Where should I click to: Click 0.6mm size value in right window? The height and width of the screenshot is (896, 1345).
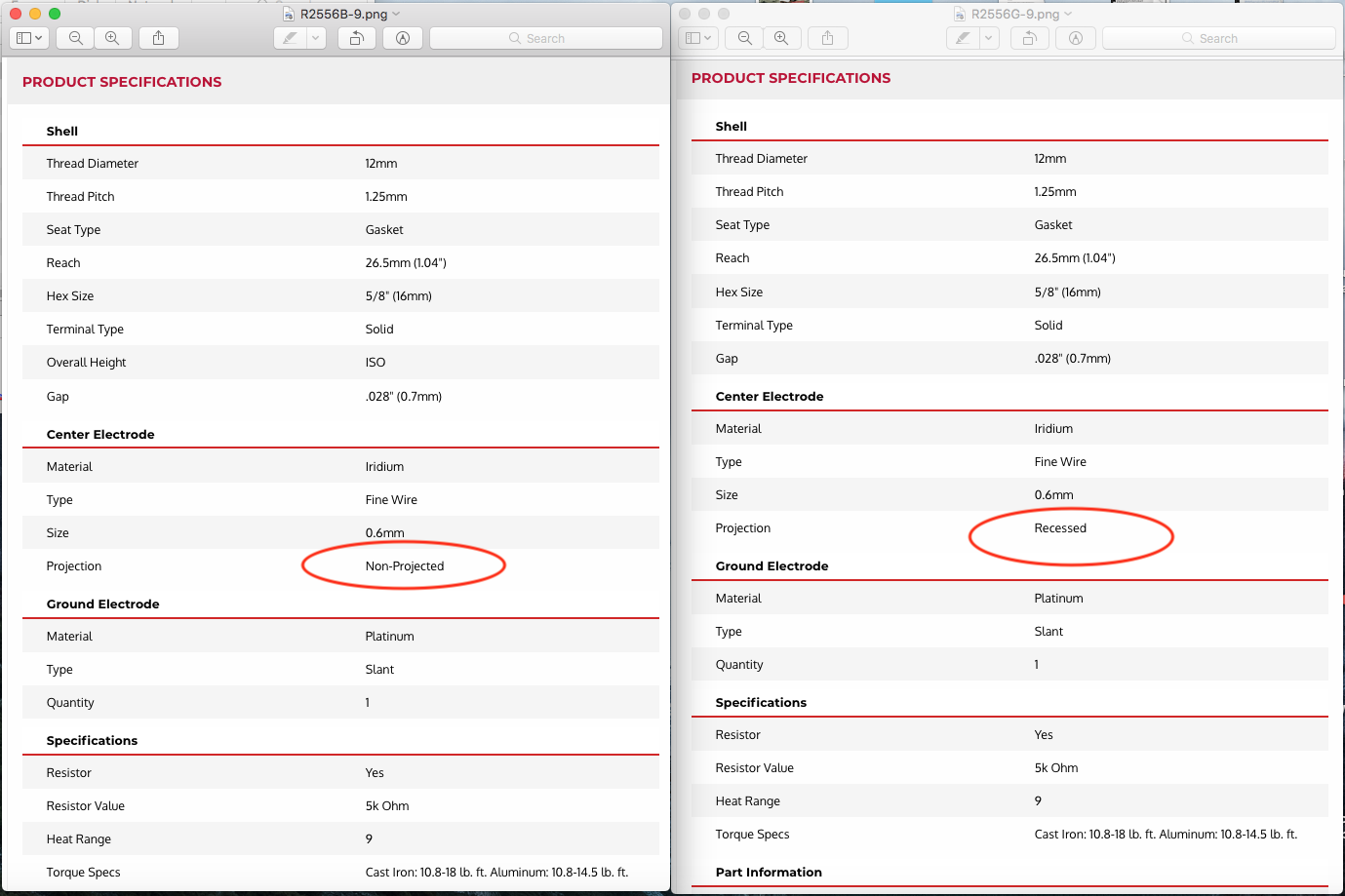point(1053,495)
